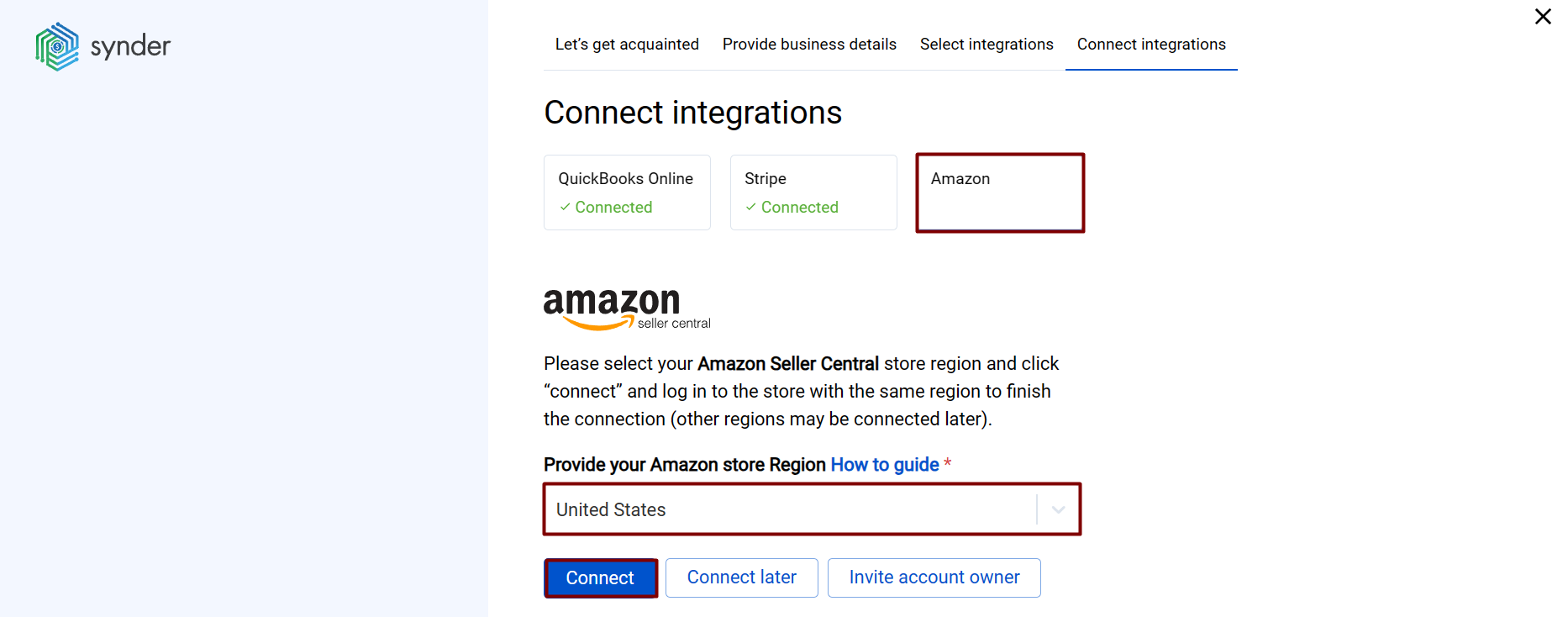This screenshot has height=617, width=1568.
Task: Select the Stripe integration card
Action: [x=813, y=192]
